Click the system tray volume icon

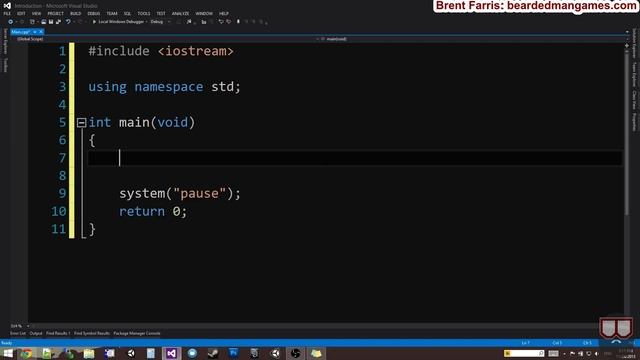(597, 354)
